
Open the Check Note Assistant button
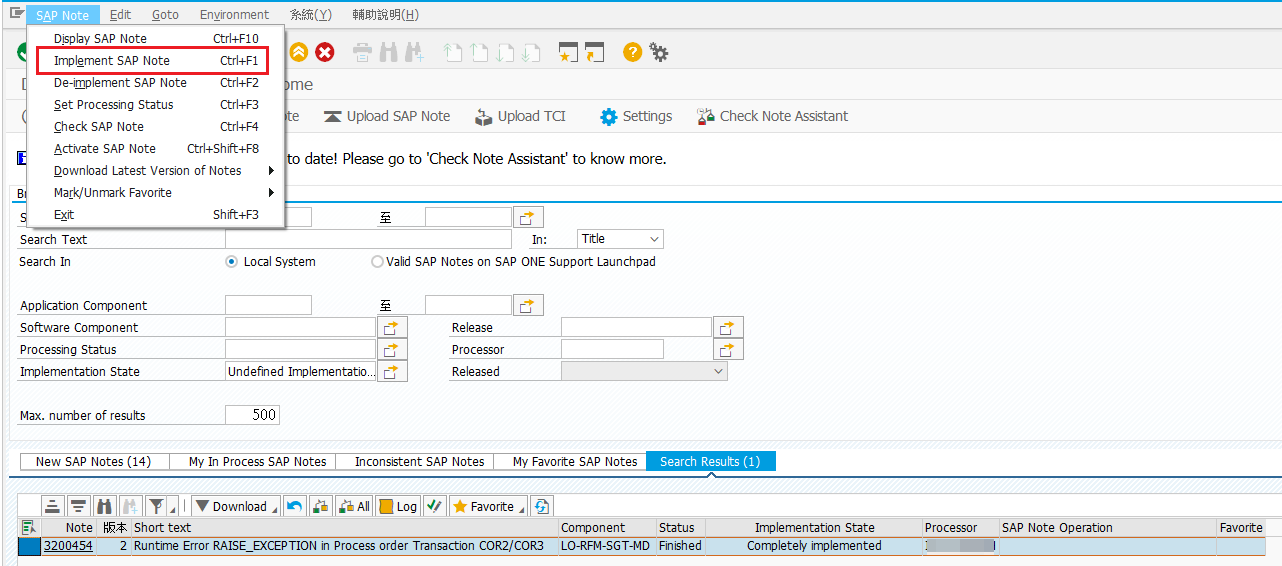772,116
